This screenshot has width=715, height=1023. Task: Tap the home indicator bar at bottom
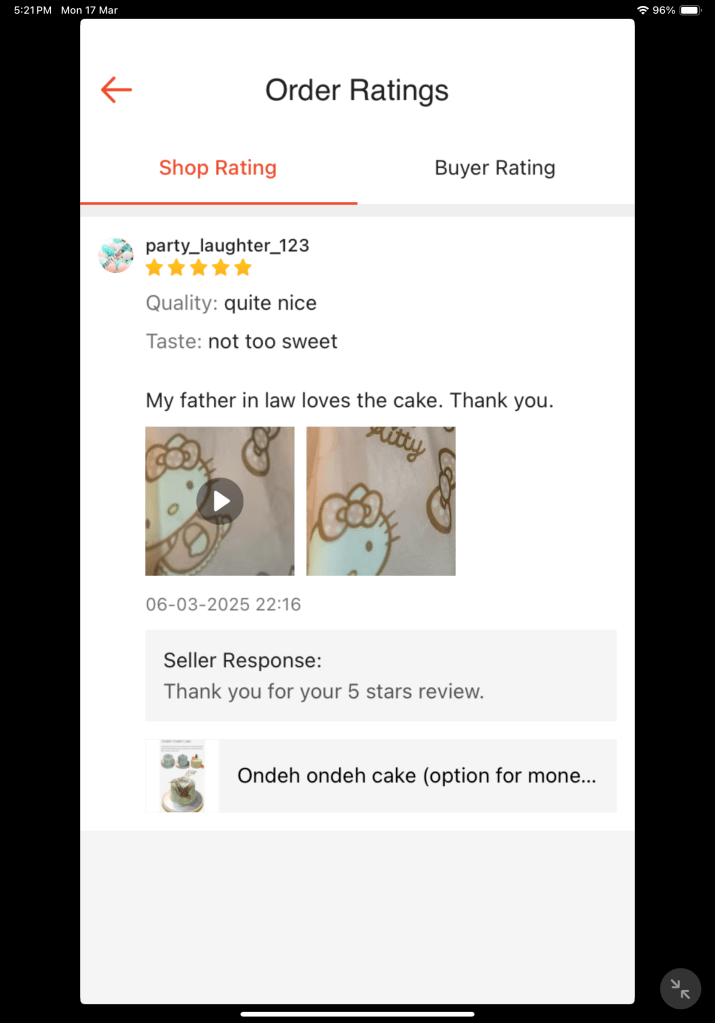[x=358, y=1014]
